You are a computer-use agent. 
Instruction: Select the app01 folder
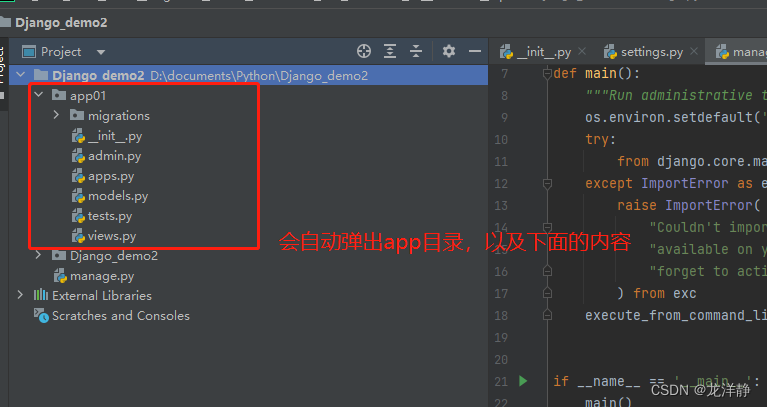[x=88, y=95]
